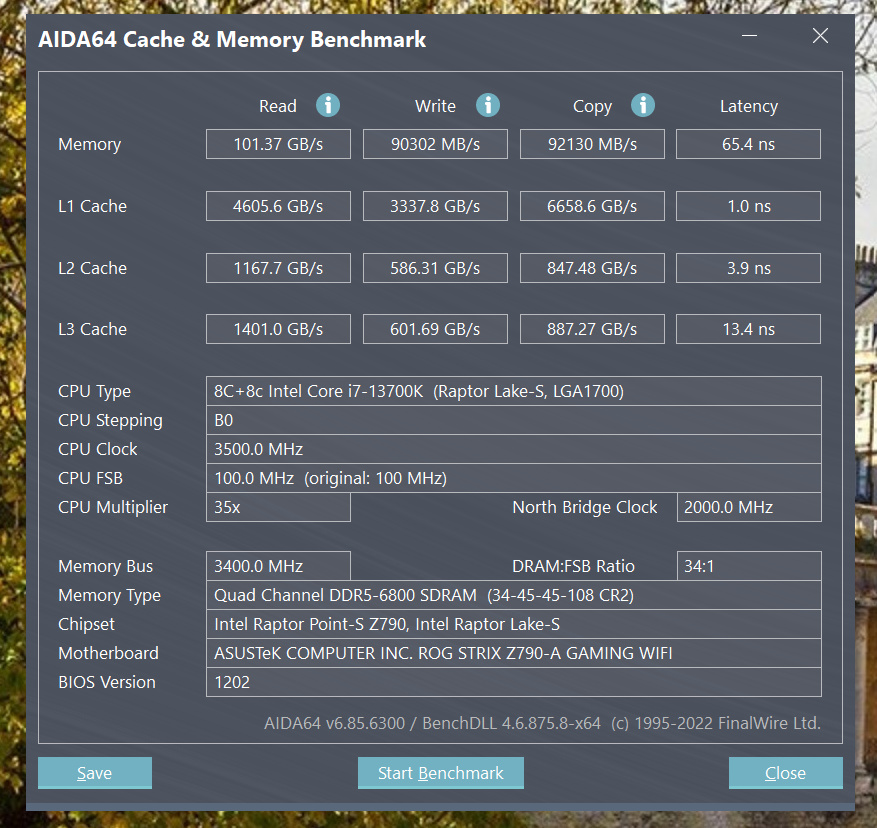The image size is (877, 828).
Task: Click the Close button at bottom
Action: [785, 773]
